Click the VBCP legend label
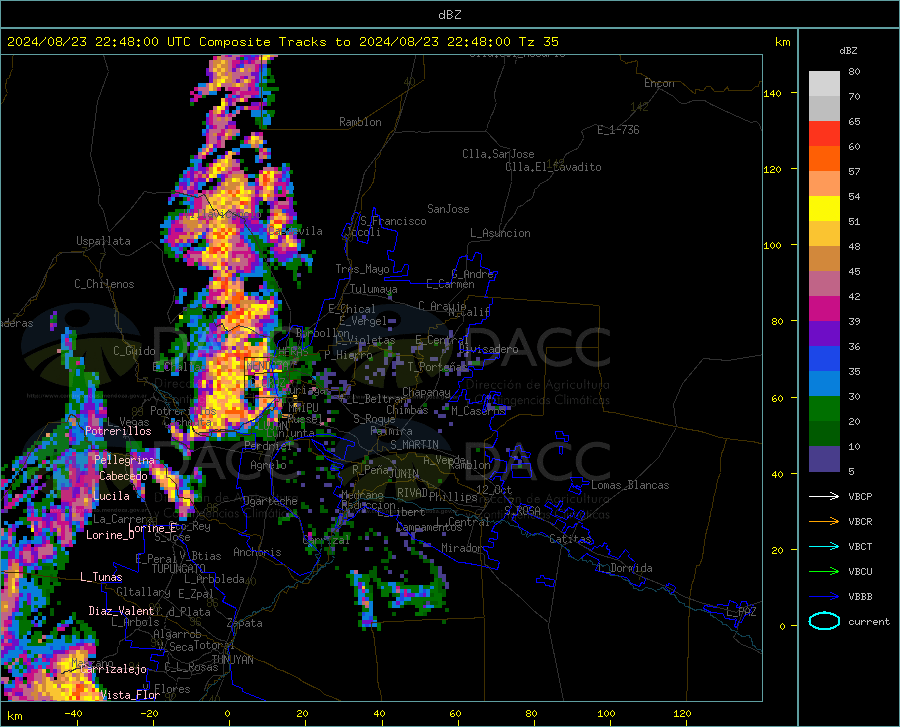 (x=860, y=496)
